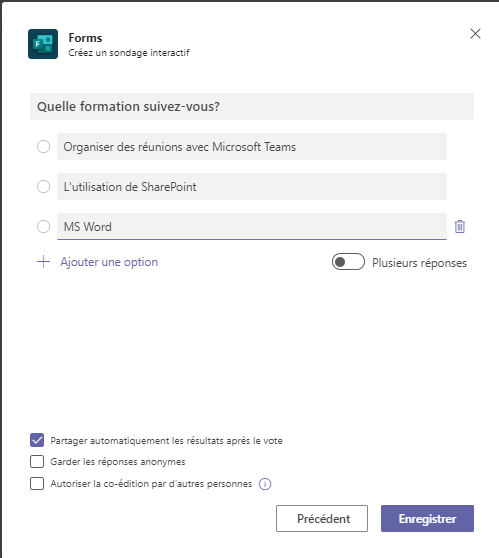This screenshot has height=558, width=499.
Task: Delete the MS Word option with trash icon
Action: 459,226
